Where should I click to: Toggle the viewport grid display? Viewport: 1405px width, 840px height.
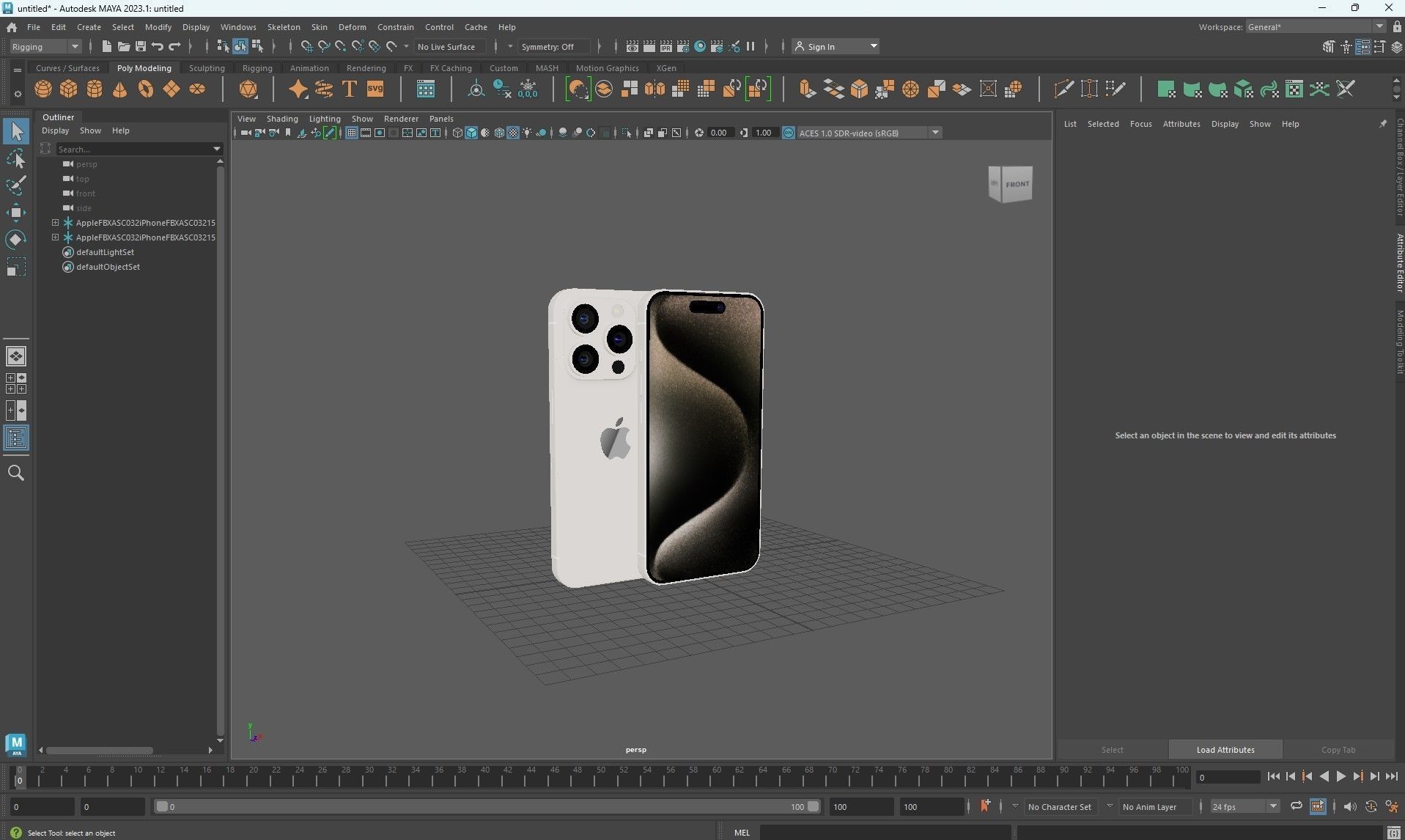point(352,133)
